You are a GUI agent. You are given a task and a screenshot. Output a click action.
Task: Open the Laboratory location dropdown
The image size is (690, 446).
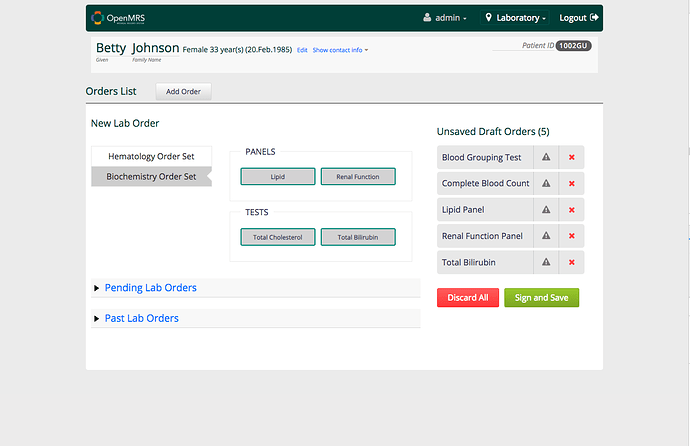(x=515, y=18)
